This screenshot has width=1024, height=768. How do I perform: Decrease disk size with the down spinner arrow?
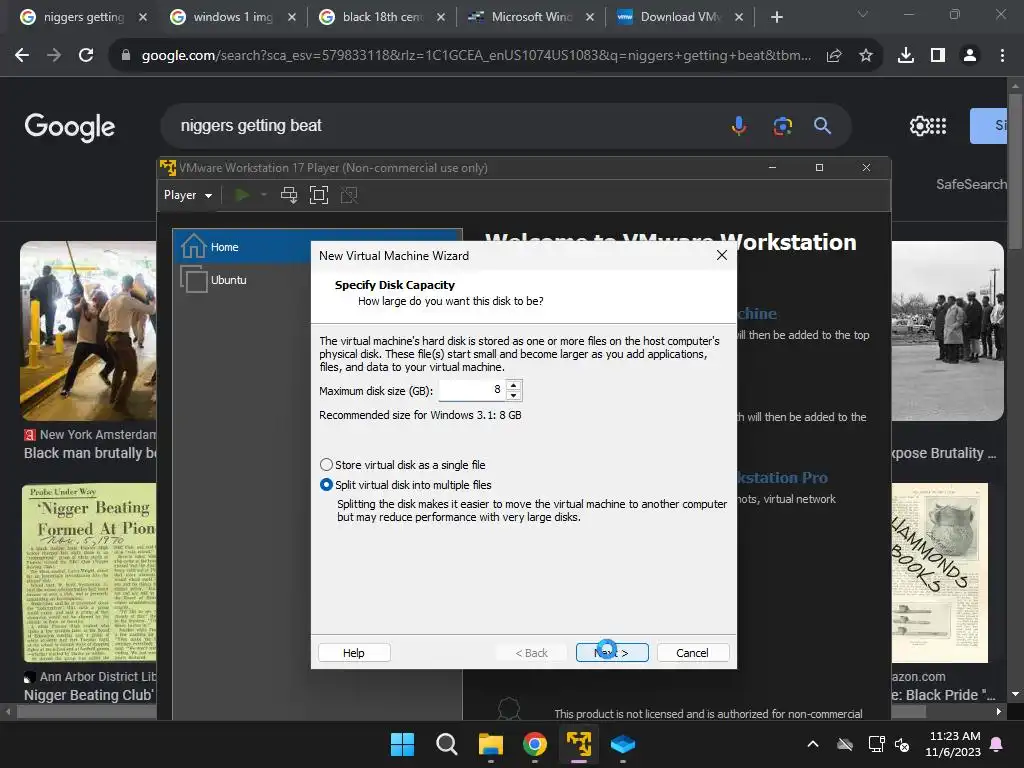513,395
